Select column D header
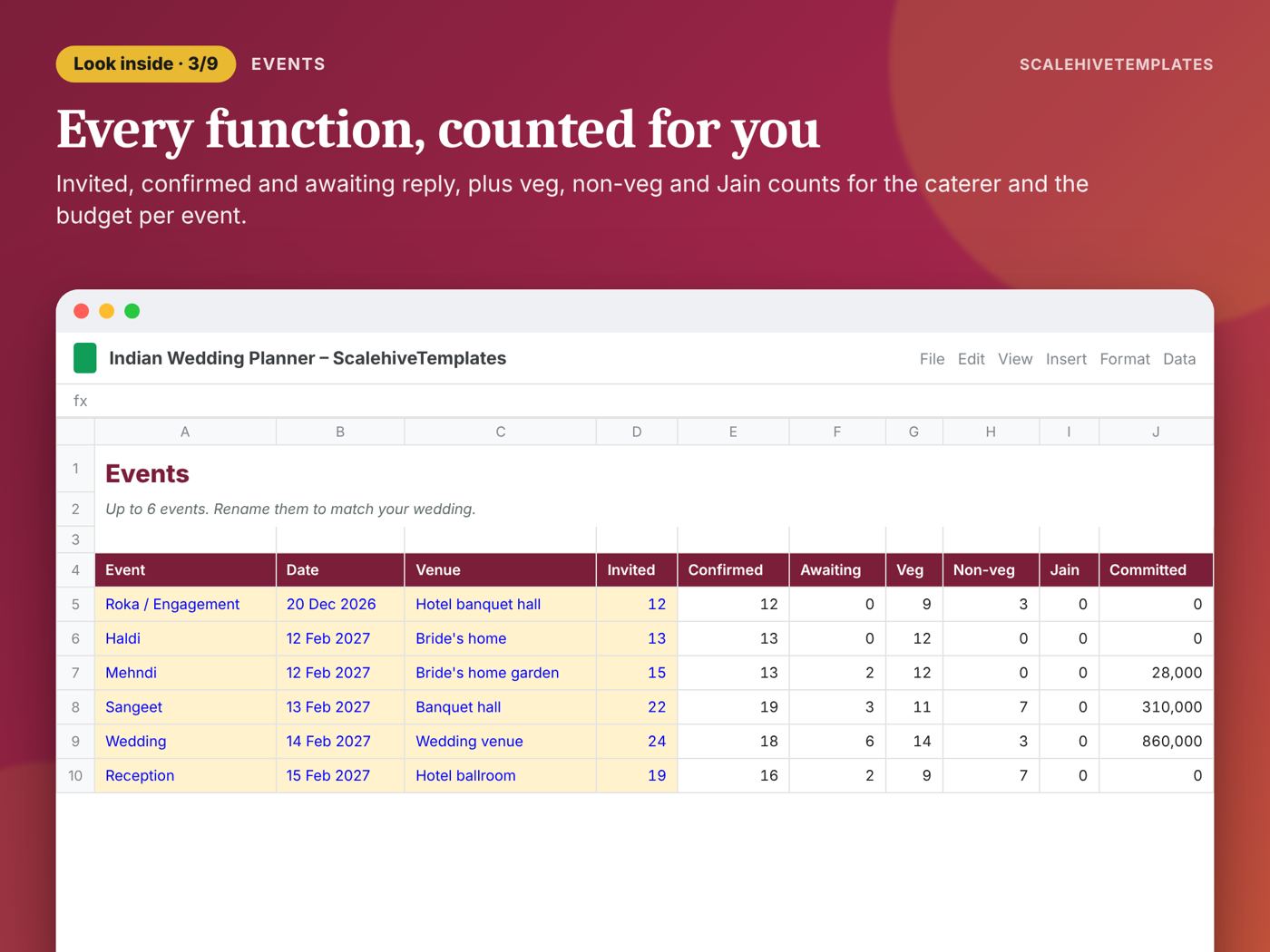This screenshot has width=1270, height=952. coord(637,432)
